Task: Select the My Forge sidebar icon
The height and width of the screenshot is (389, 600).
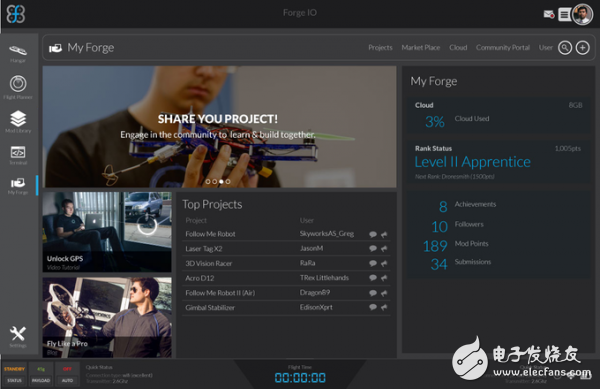Action: point(18,182)
